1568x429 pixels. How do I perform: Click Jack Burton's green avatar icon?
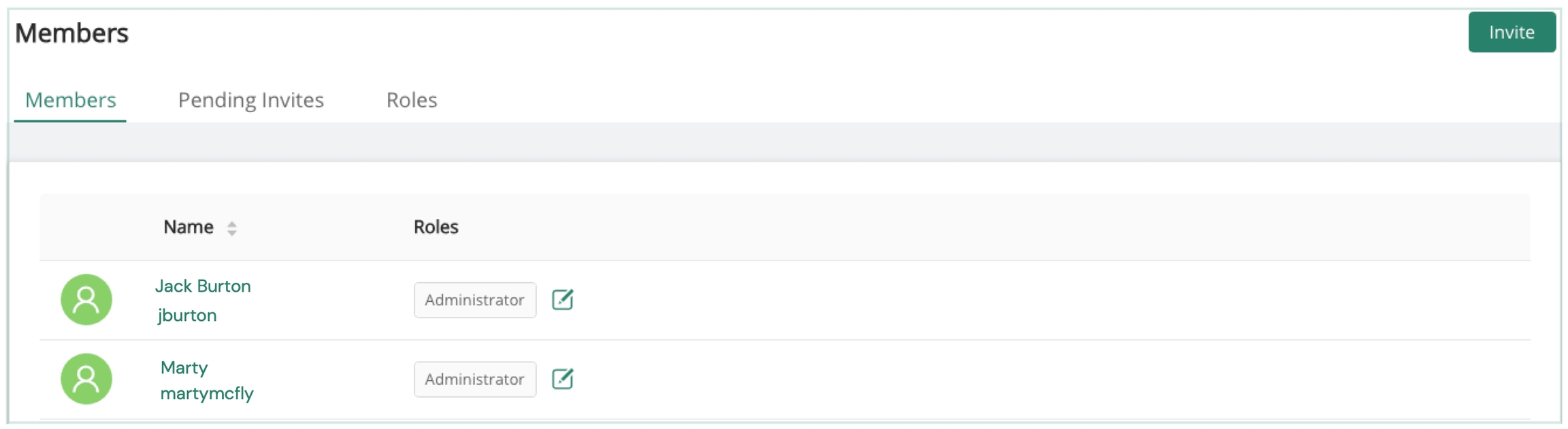86,300
